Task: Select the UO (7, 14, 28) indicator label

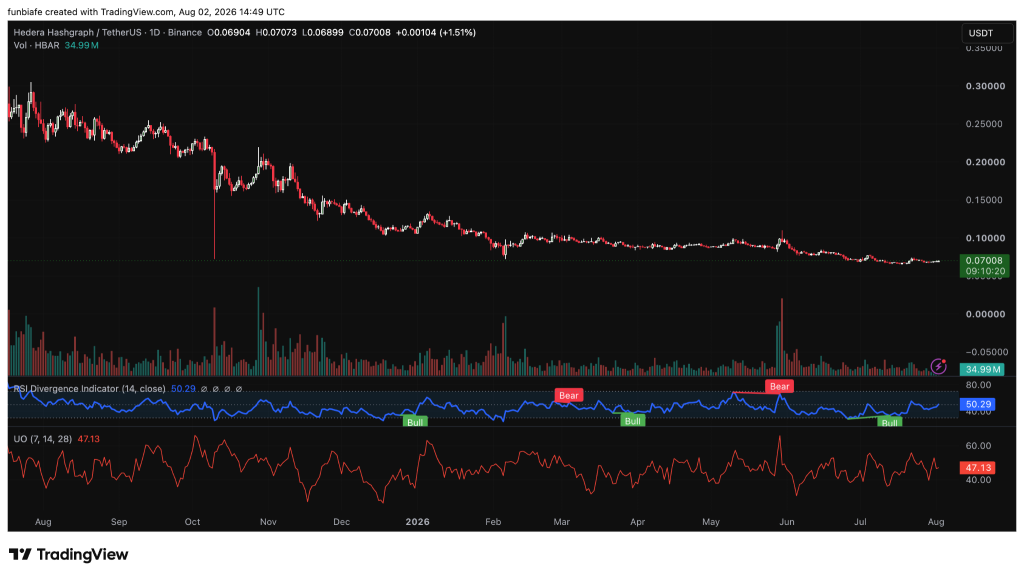Action: [42, 439]
